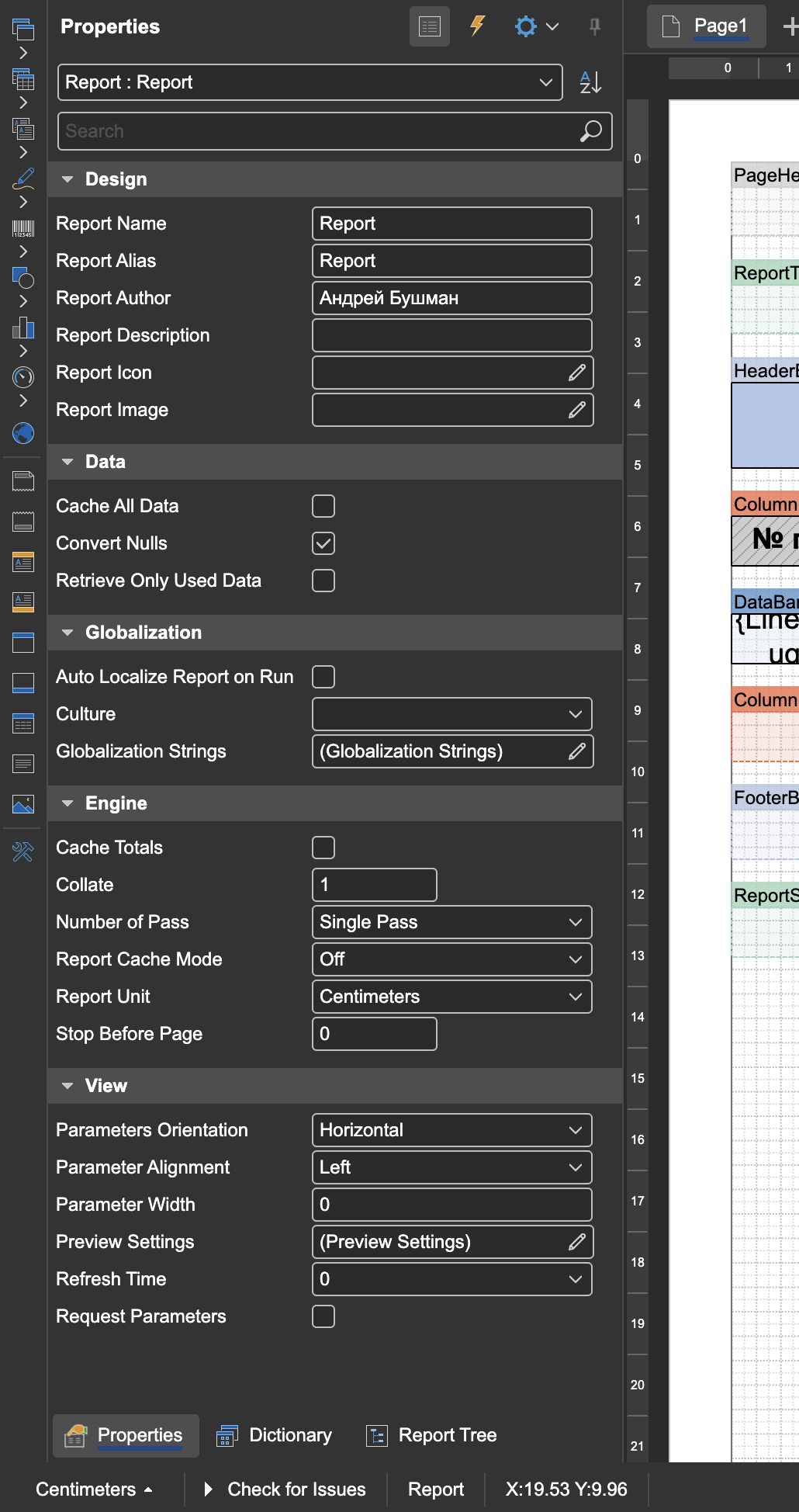
Task: Open Parameters Orientation dropdown
Action: [452, 1130]
